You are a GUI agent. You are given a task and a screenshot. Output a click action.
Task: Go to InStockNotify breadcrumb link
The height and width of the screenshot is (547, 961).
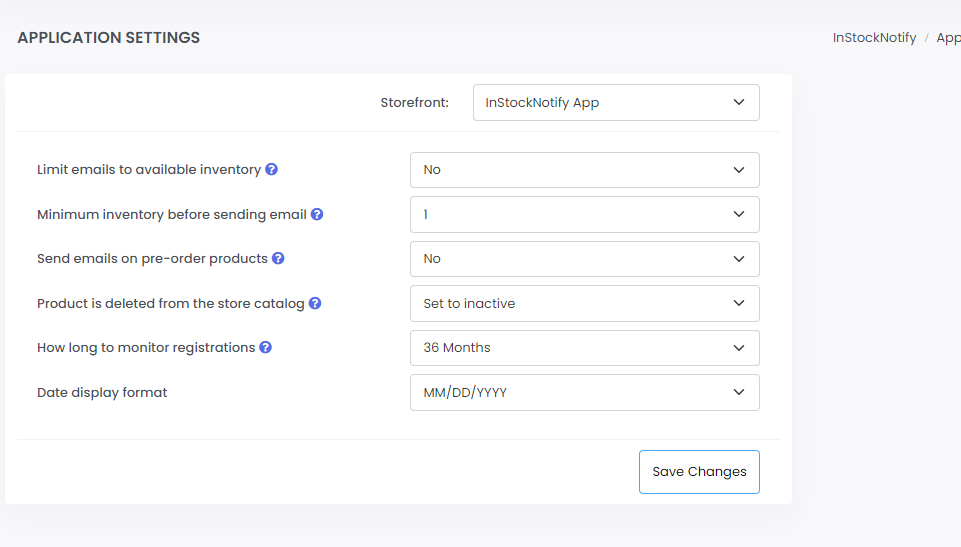point(874,38)
